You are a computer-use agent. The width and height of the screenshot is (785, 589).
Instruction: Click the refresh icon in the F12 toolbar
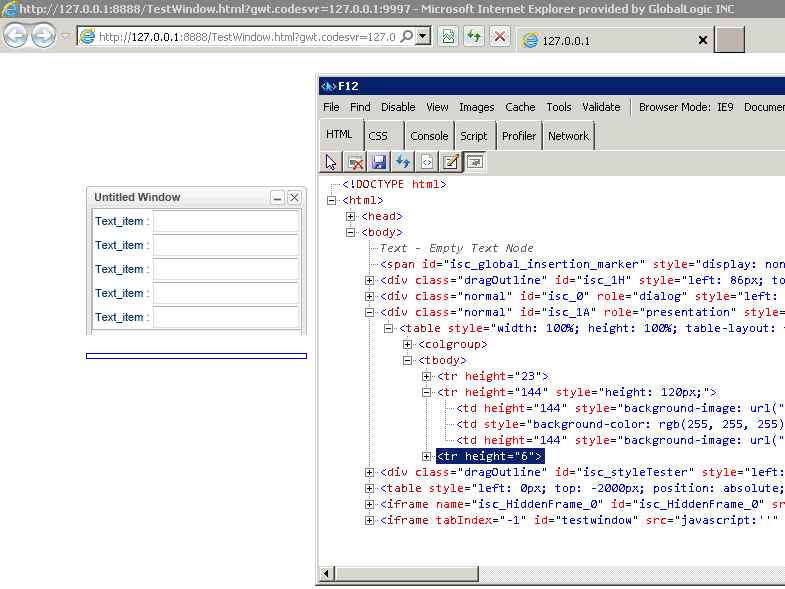(403, 162)
